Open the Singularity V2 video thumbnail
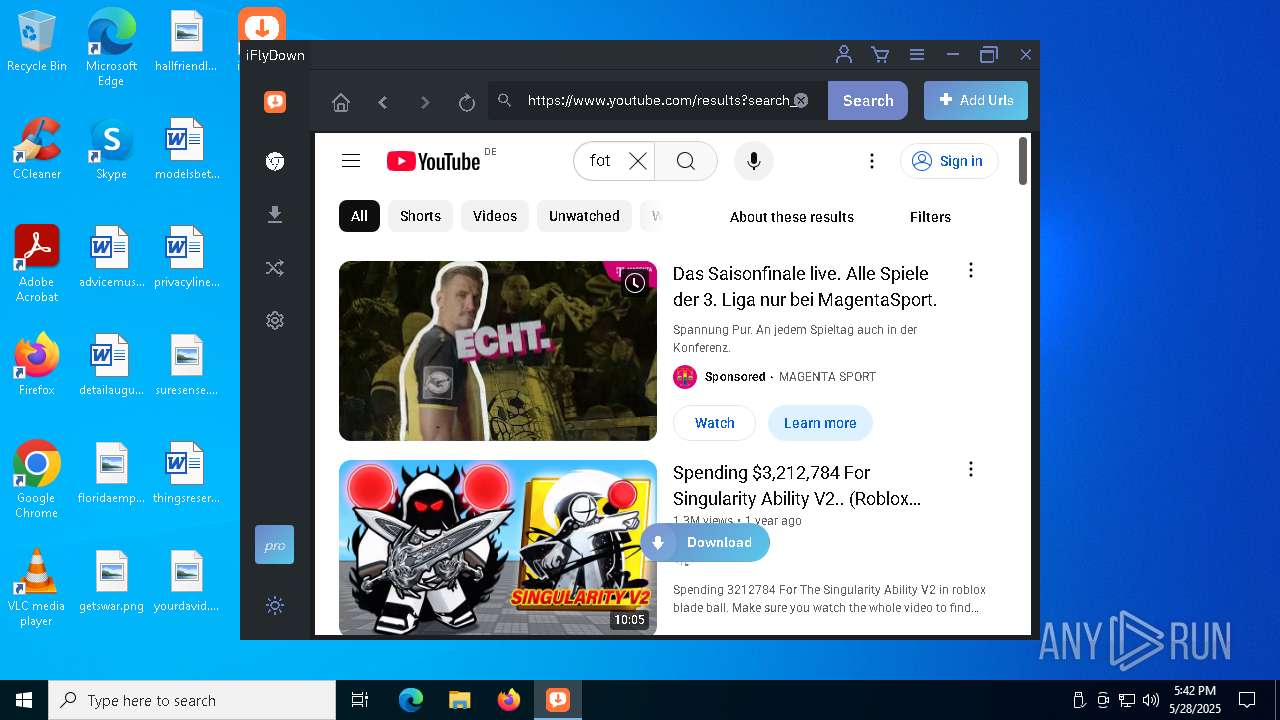This screenshot has height=720, width=1280. pos(498,547)
